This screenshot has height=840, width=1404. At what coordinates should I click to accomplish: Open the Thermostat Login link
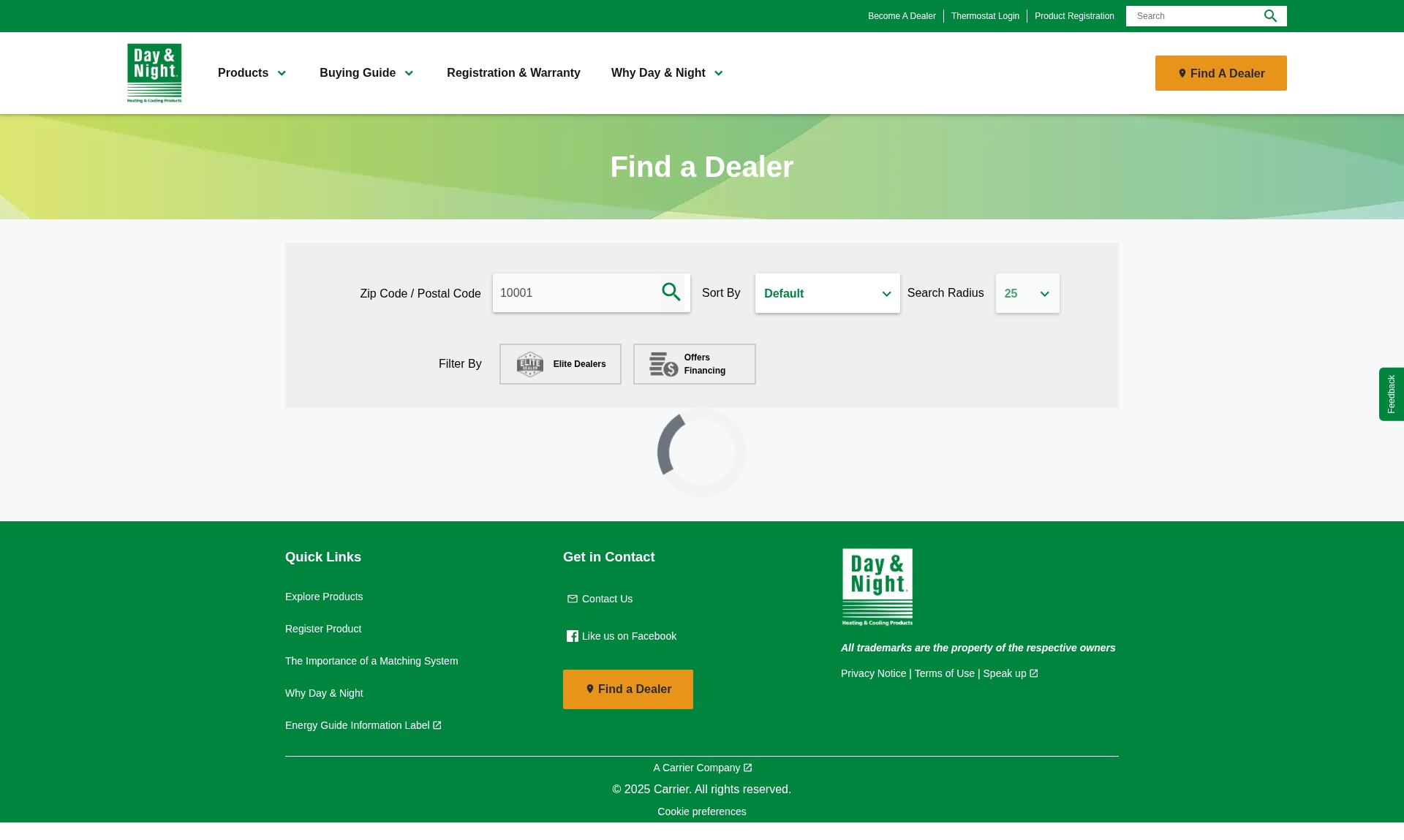tap(985, 16)
